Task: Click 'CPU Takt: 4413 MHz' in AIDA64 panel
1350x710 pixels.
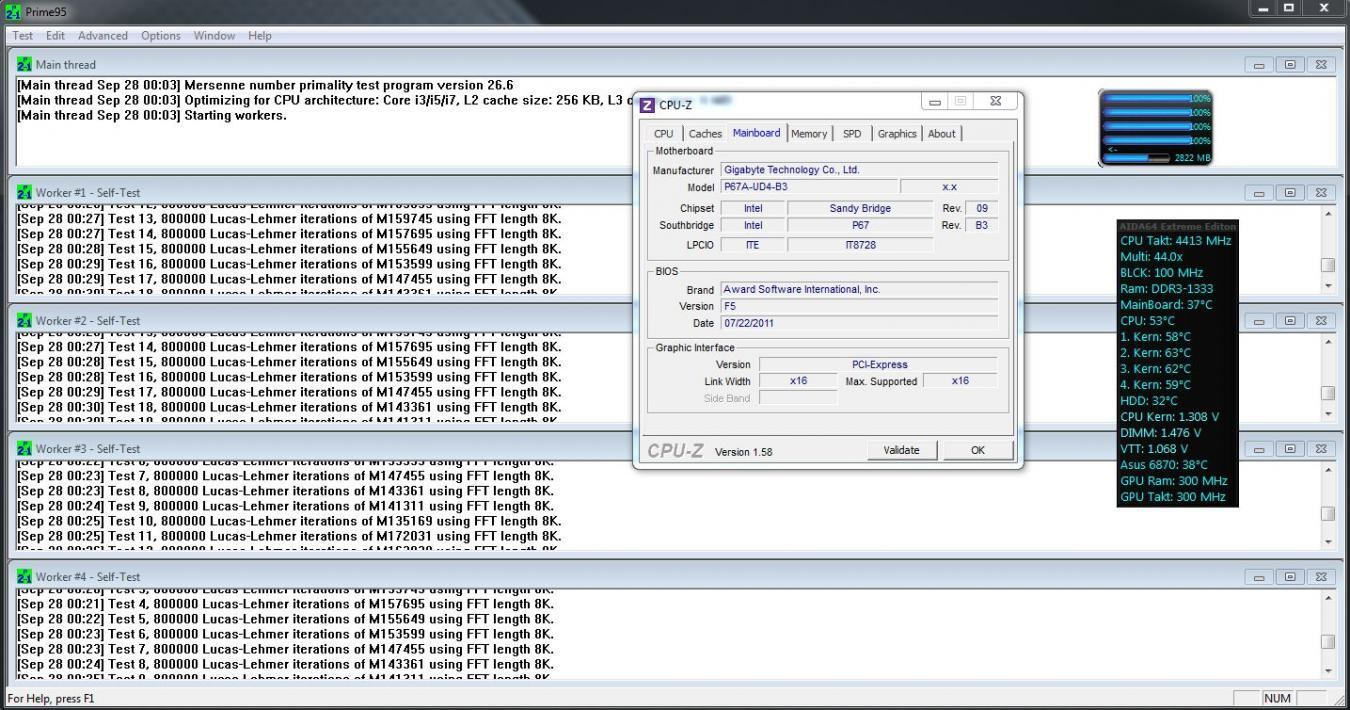Action: click(1176, 240)
